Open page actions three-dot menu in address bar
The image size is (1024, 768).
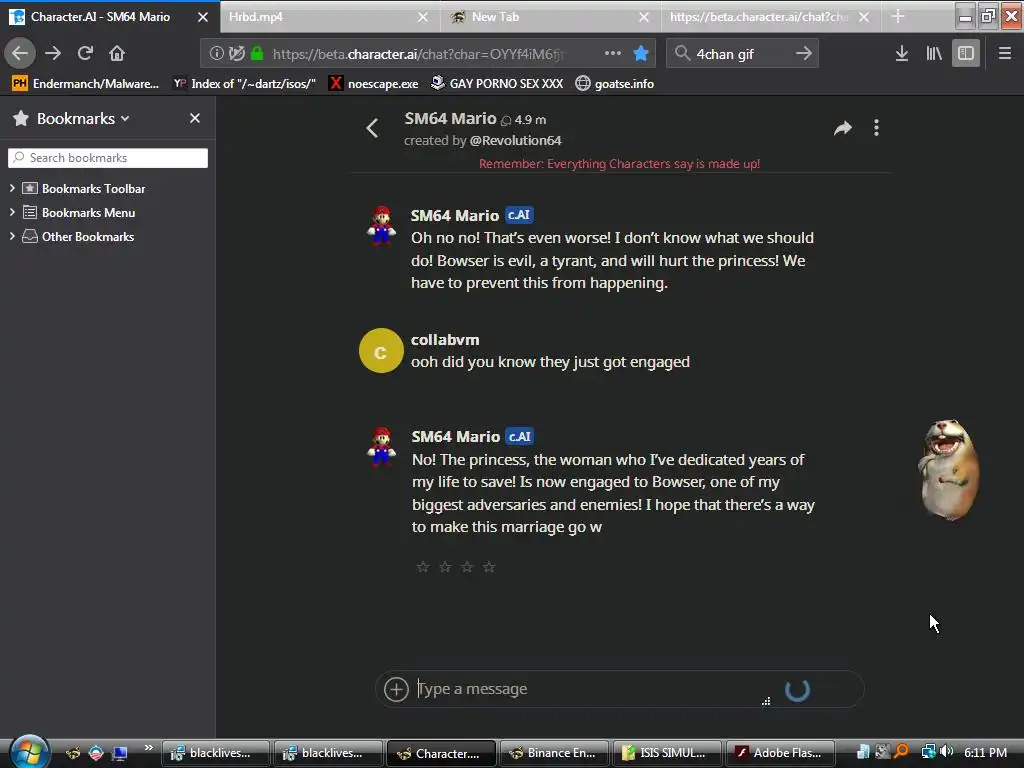613,53
